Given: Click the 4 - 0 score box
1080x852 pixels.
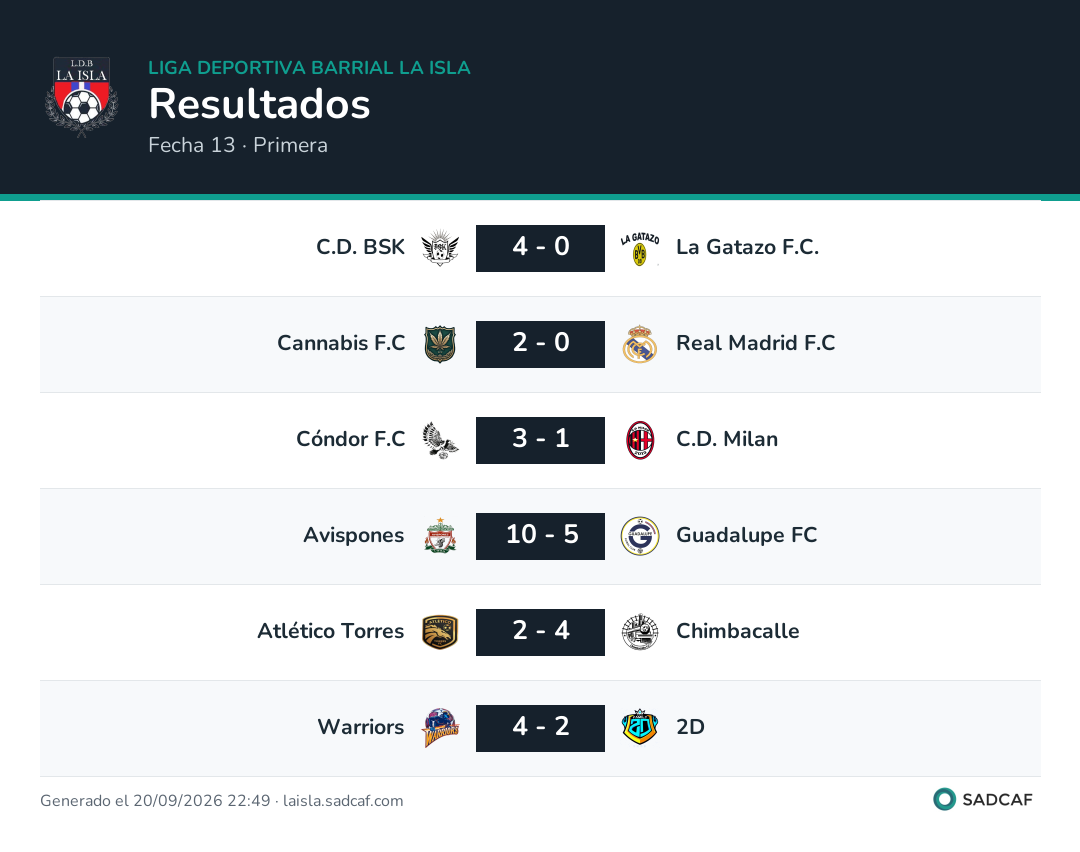Looking at the screenshot, I should [x=541, y=248].
